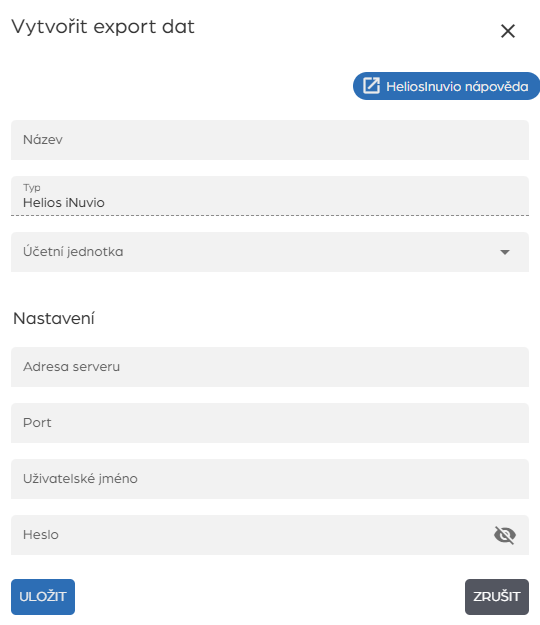
Task: Click the Účetní jednotka label text
Action: tap(73, 252)
